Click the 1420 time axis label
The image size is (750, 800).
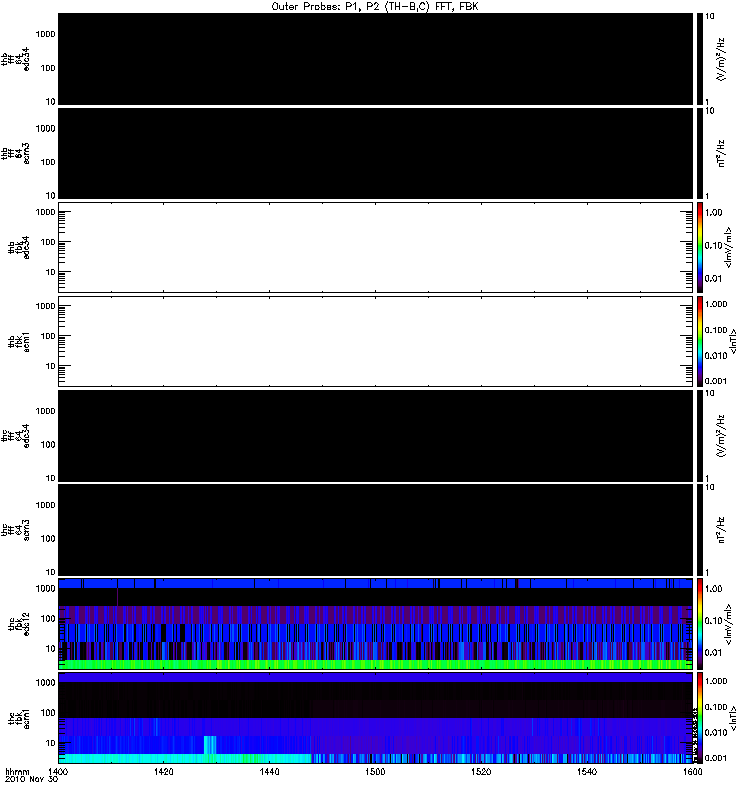pyautogui.click(x=163, y=771)
